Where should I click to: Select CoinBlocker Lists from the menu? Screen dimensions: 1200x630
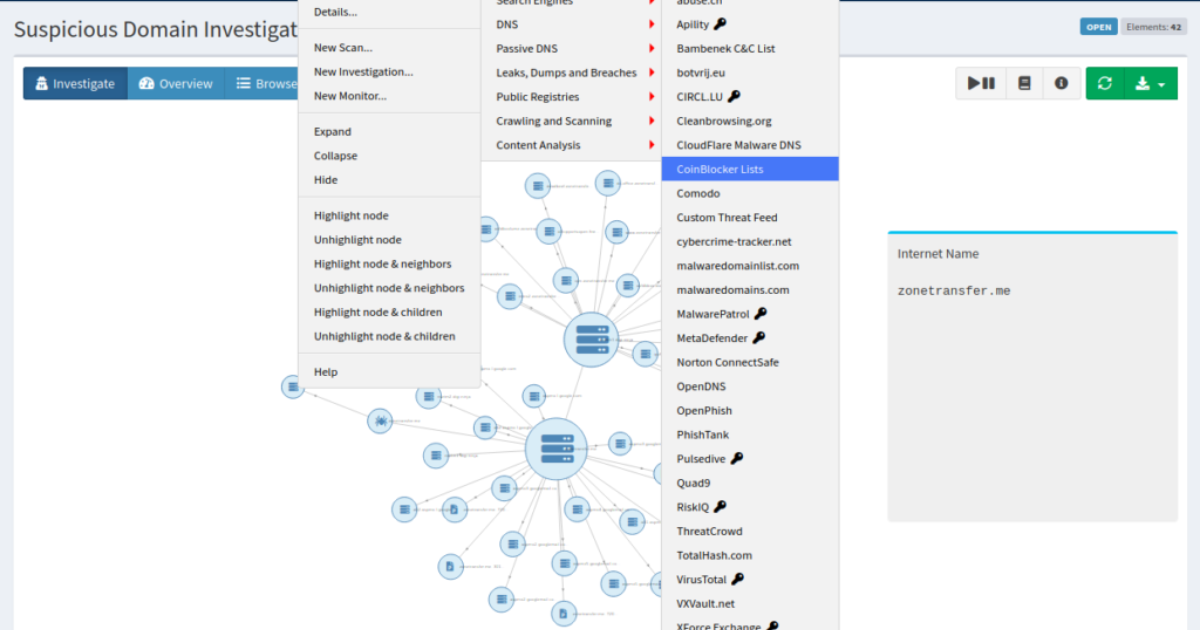tap(720, 168)
